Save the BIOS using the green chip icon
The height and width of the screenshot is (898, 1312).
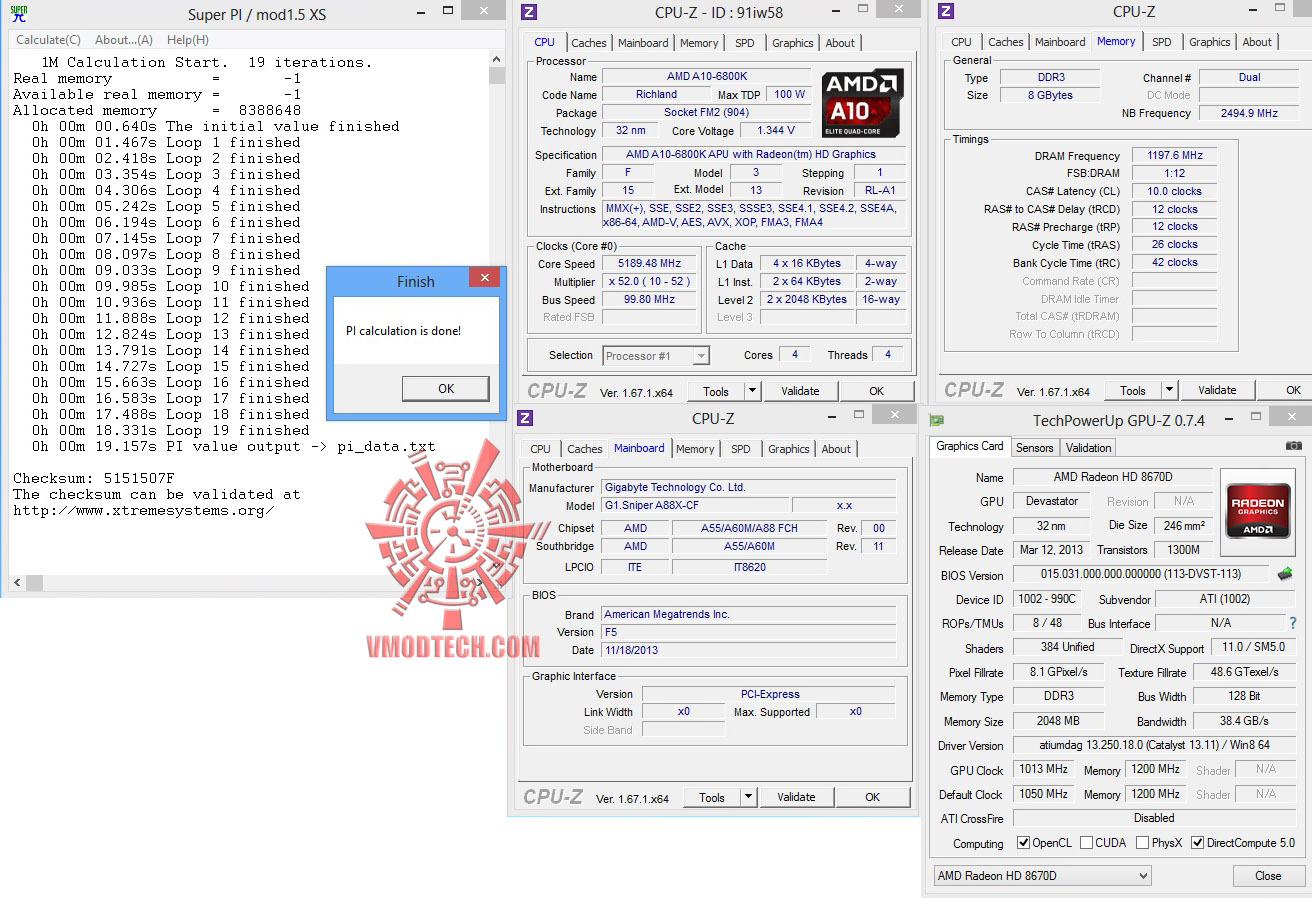(1285, 574)
